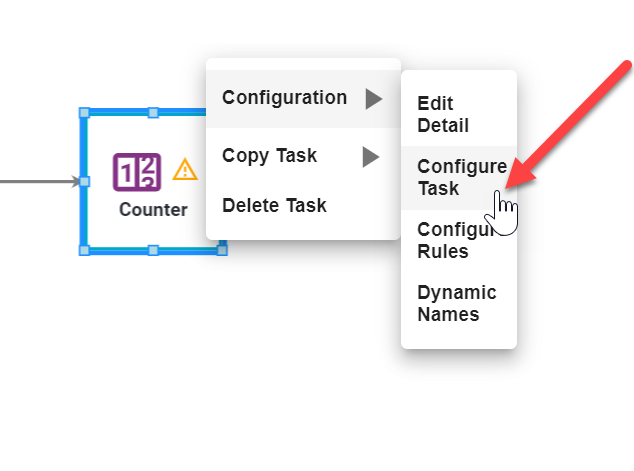Select the incoming connector line
This screenshot has width=634, height=471.
[x=35, y=182]
